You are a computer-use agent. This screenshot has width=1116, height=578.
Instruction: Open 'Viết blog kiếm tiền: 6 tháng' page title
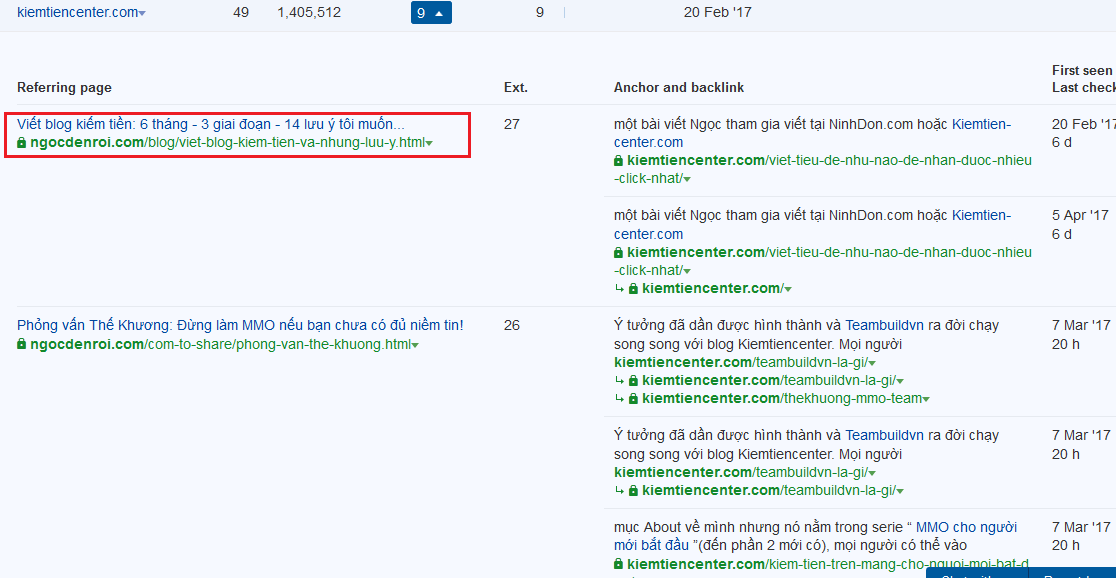[211, 125]
